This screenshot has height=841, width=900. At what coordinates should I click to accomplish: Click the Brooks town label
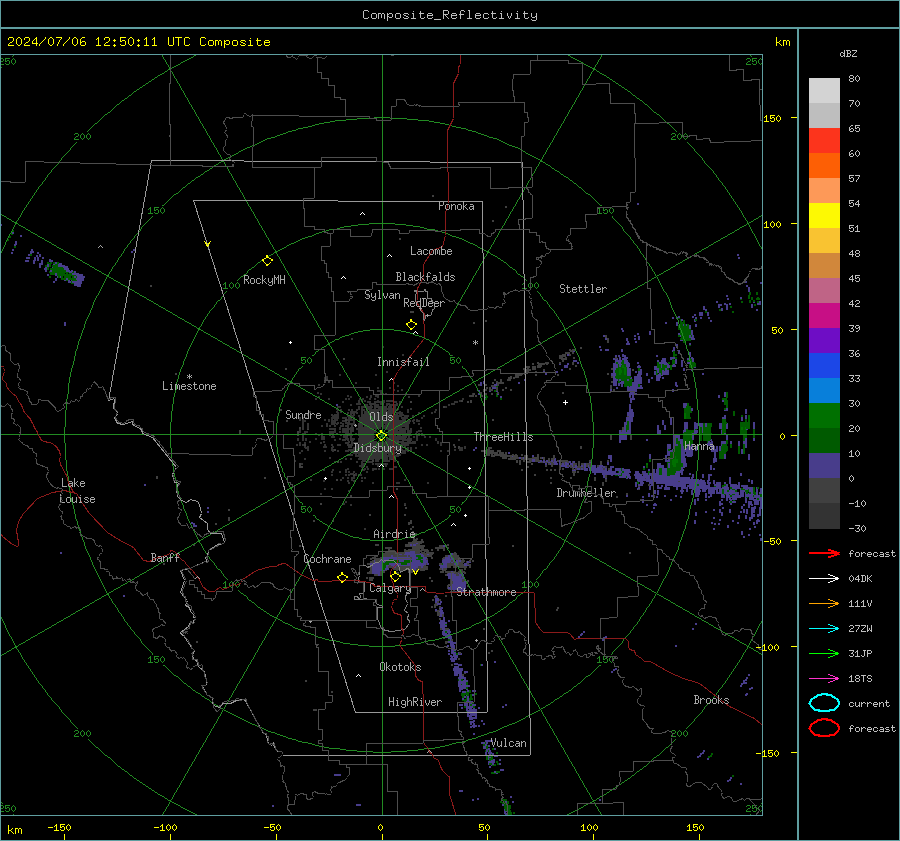pos(711,700)
